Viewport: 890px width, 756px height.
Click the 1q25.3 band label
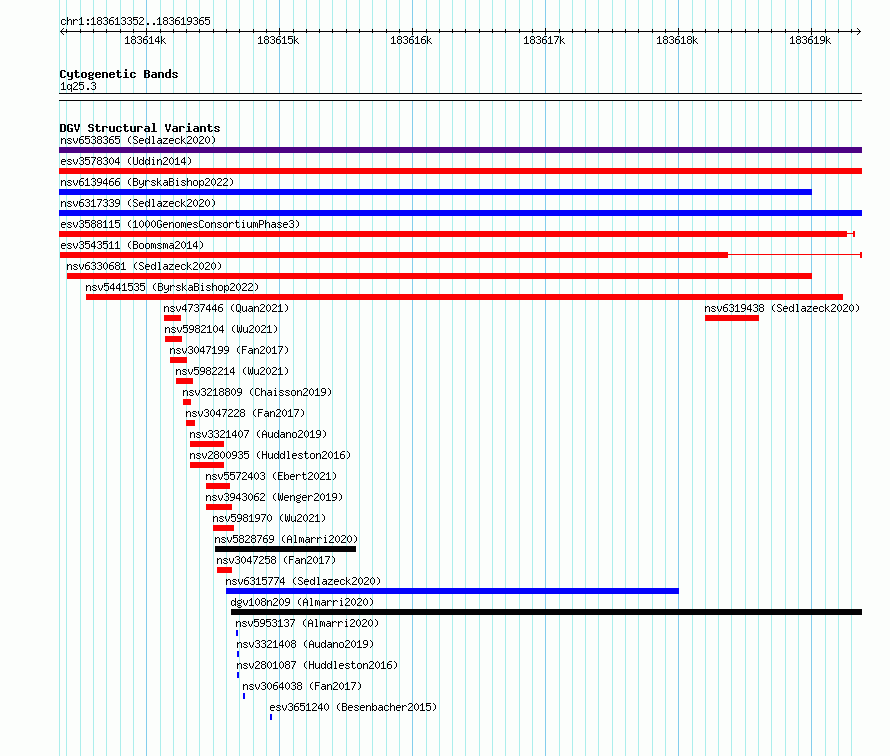tap(78, 86)
